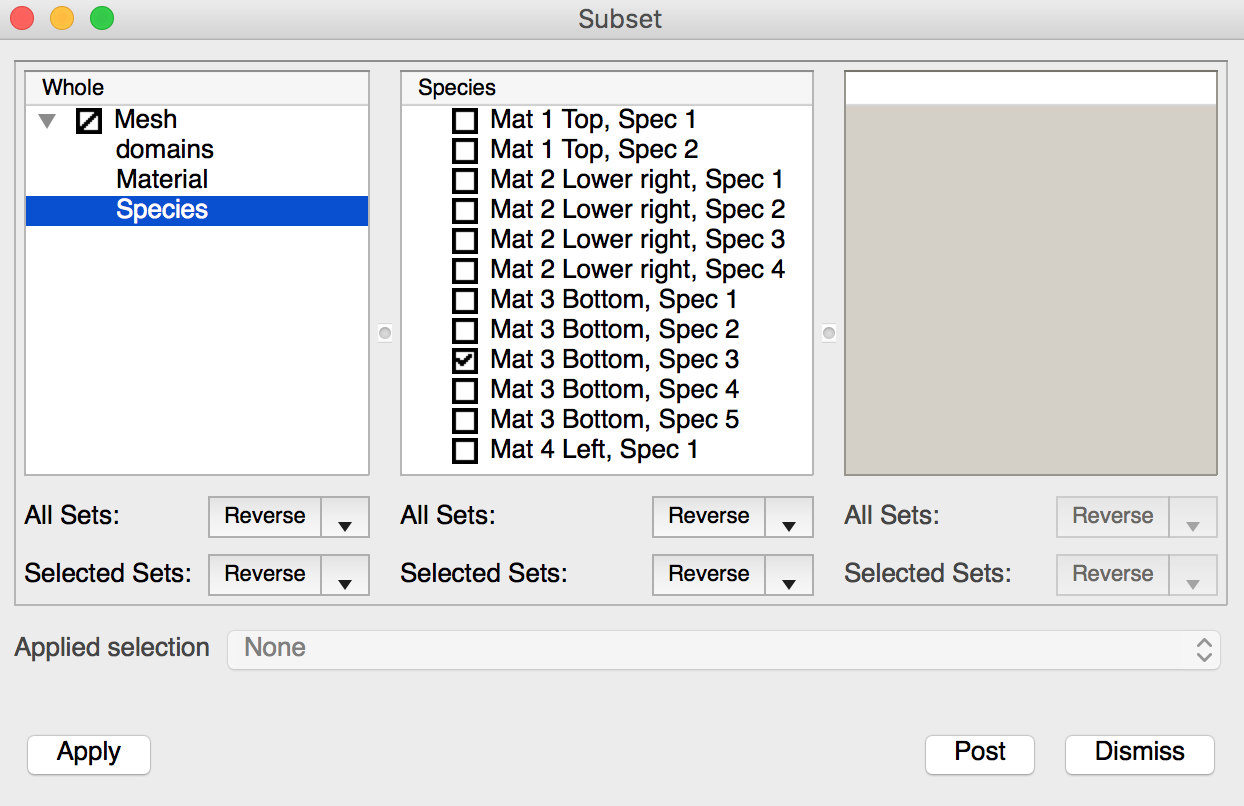Click the green zoom window button
The width and height of the screenshot is (1244, 806).
click(x=101, y=18)
